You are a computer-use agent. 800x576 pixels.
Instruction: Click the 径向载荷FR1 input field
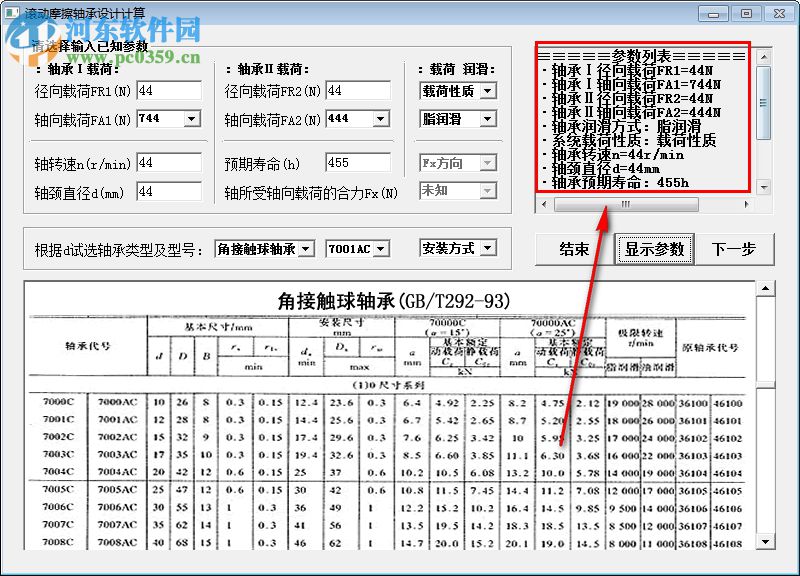(170, 90)
